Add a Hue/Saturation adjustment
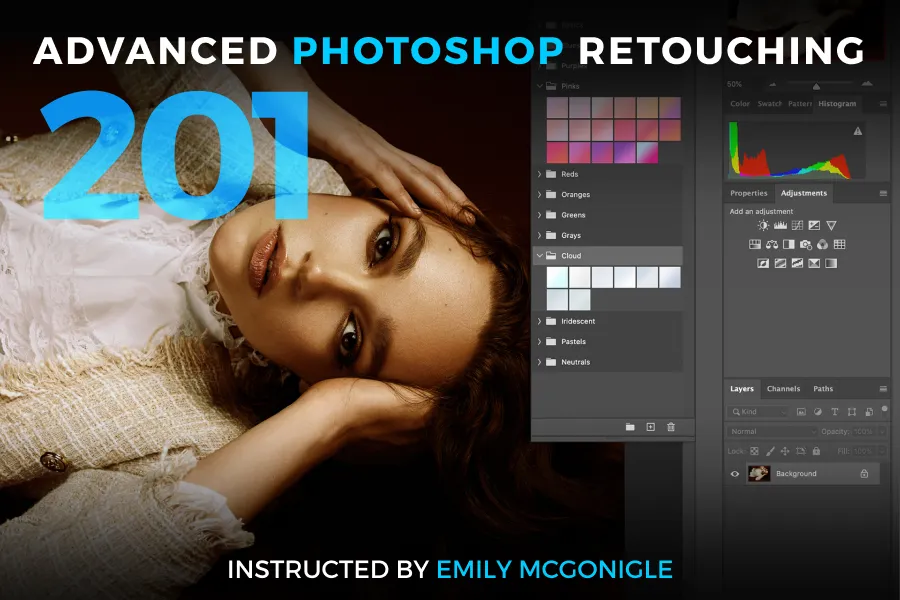 (x=755, y=245)
